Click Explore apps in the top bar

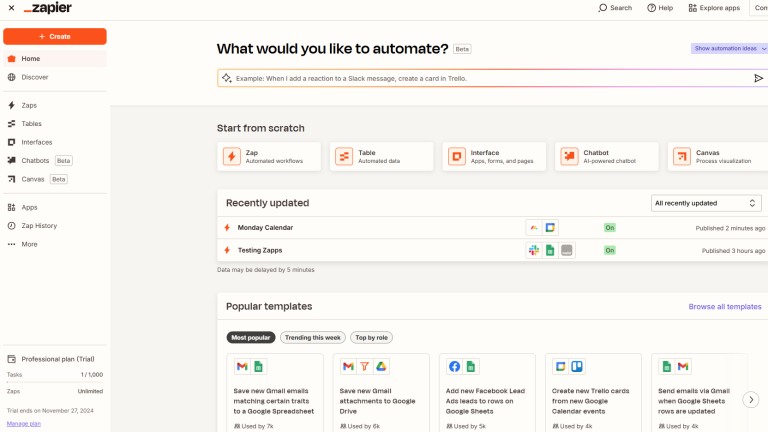pyautogui.click(x=714, y=8)
